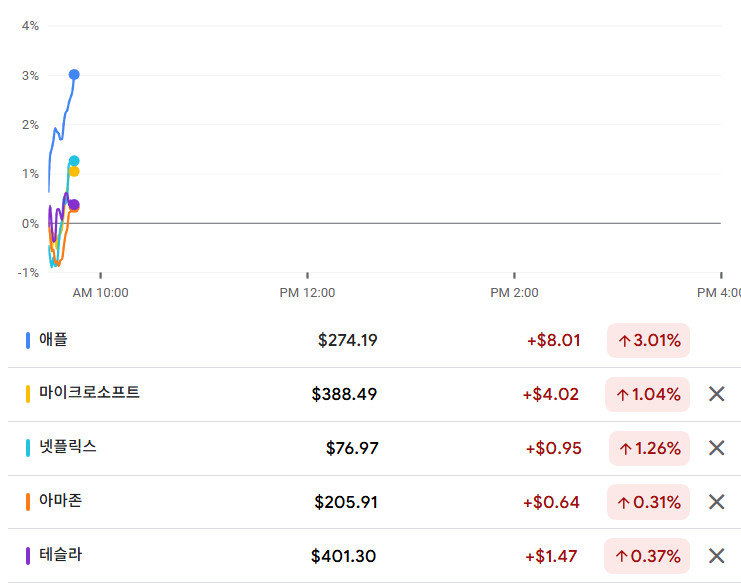Delete Amazon (아마존) using its X icon

(716, 502)
